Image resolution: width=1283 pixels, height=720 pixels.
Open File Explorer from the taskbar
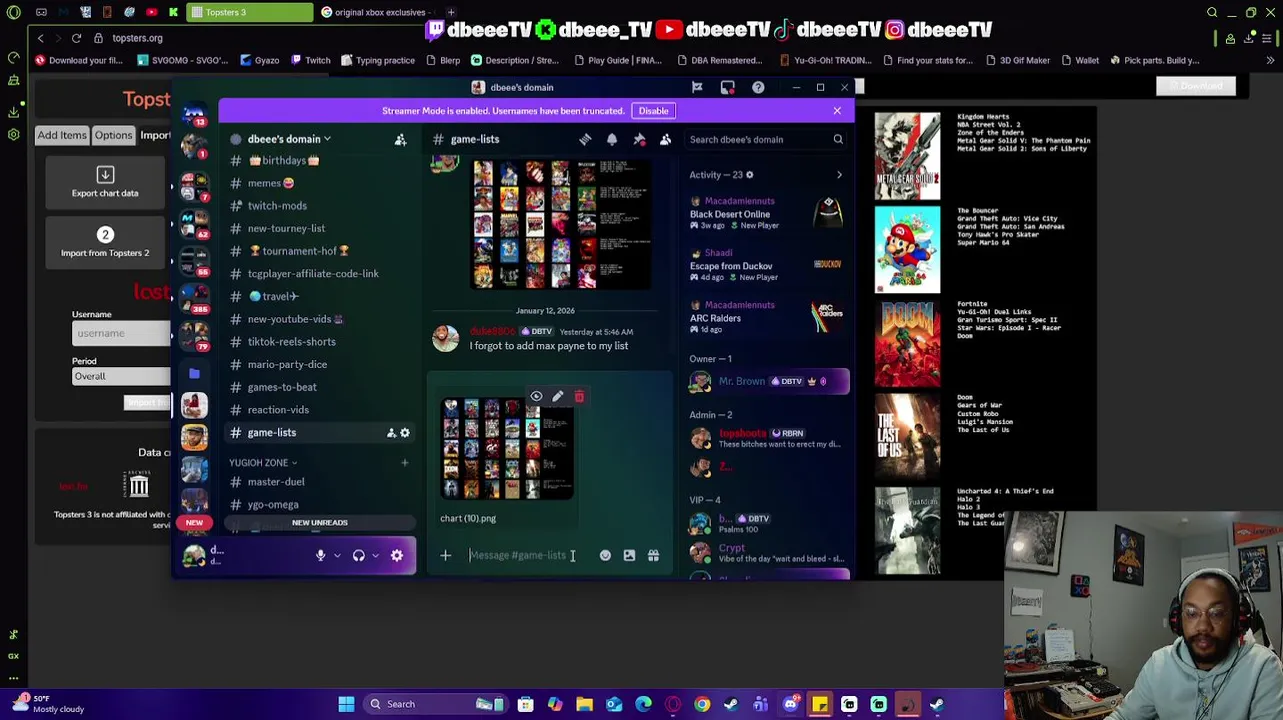point(584,704)
